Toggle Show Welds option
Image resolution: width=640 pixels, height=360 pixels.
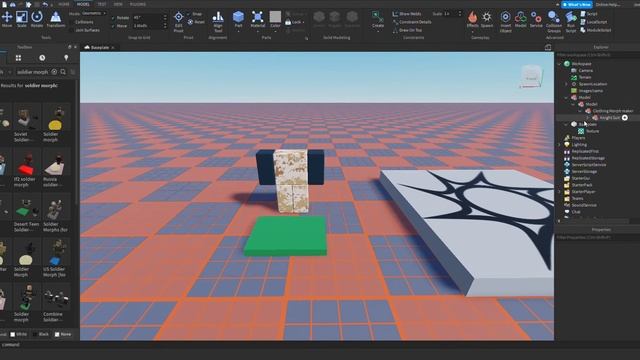click(407, 14)
